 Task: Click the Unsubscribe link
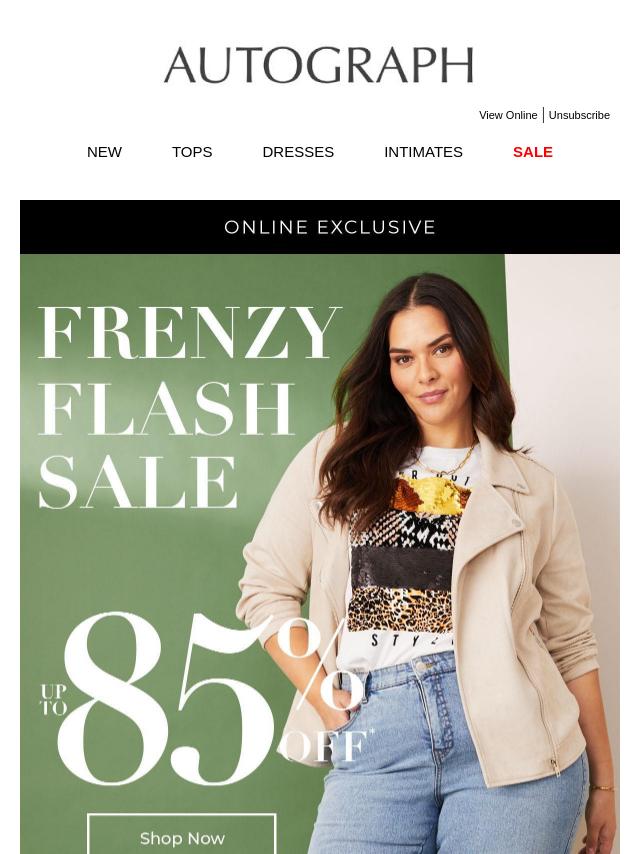pos(579,115)
